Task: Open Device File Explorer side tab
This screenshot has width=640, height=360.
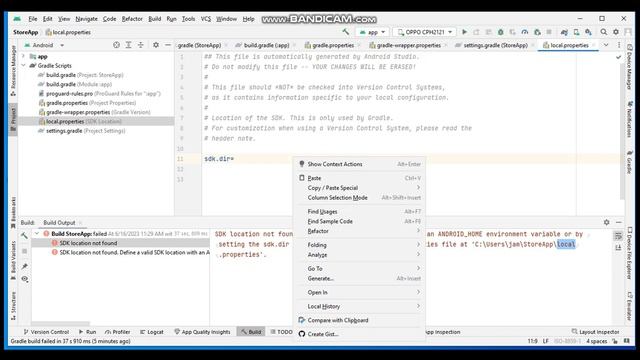Action: (629, 253)
